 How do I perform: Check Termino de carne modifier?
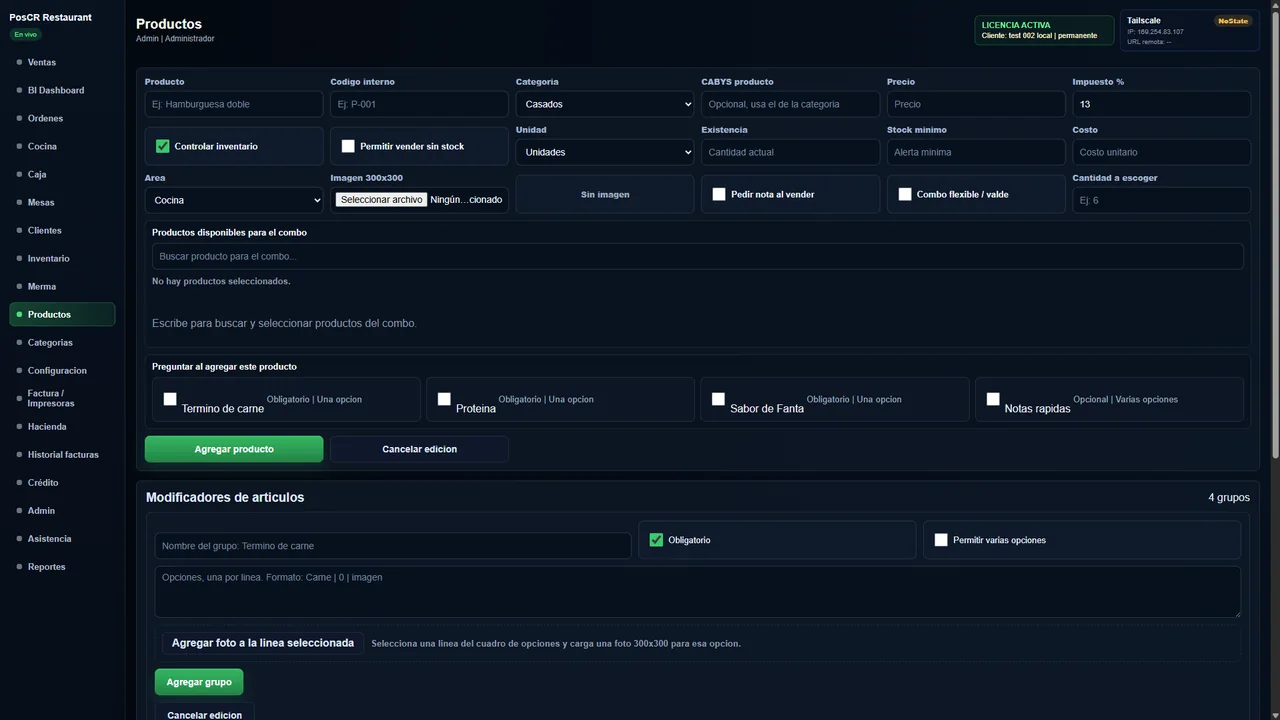coord(170,399)
